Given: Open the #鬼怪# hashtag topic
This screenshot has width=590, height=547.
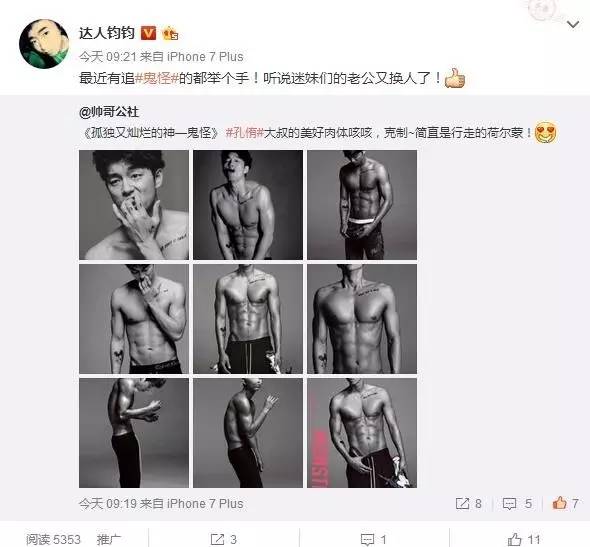Looking at the screenshot, I should (x=156, y=78).
